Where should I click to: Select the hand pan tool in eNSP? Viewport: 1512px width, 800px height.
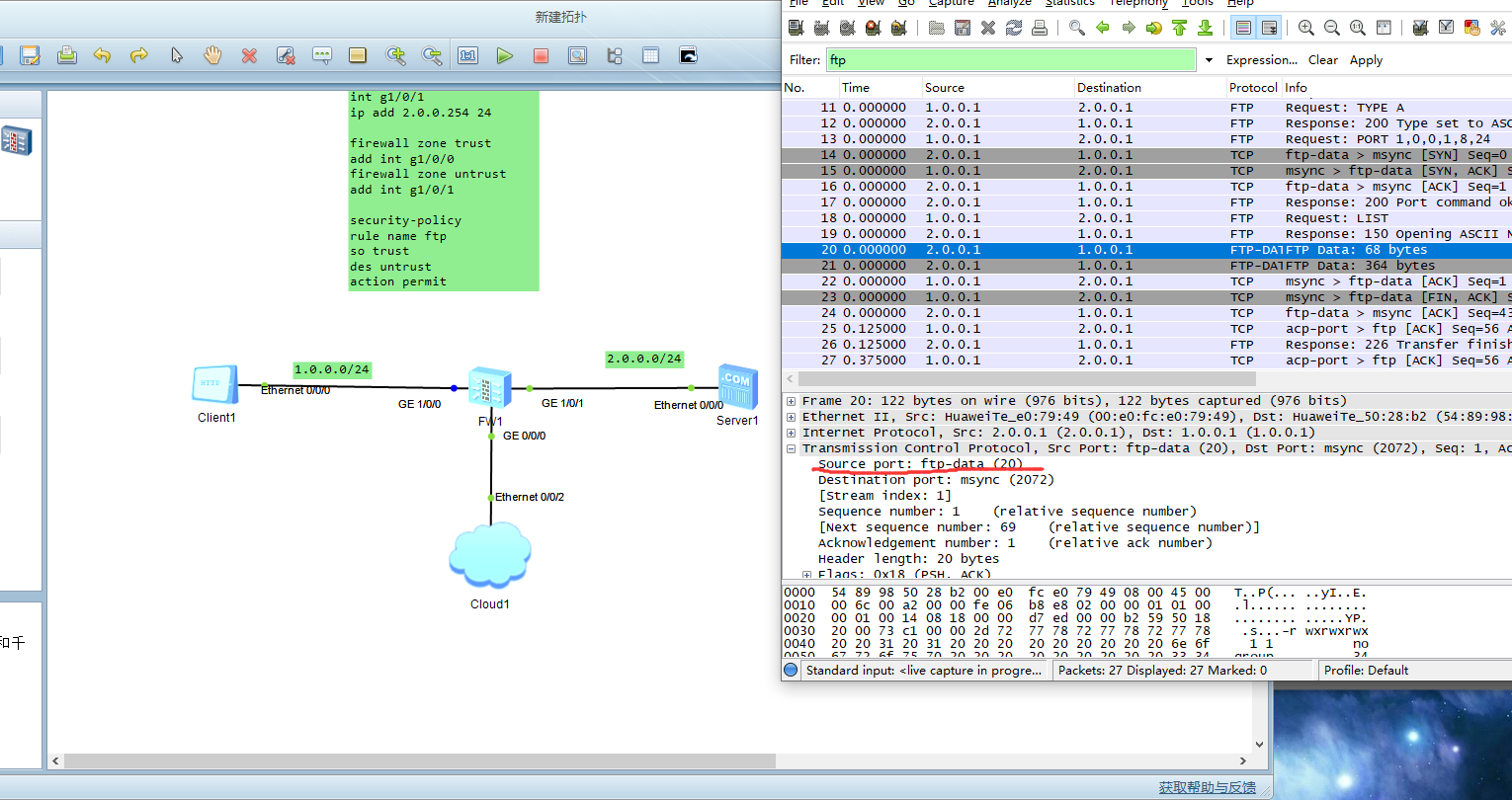[211, 55]
